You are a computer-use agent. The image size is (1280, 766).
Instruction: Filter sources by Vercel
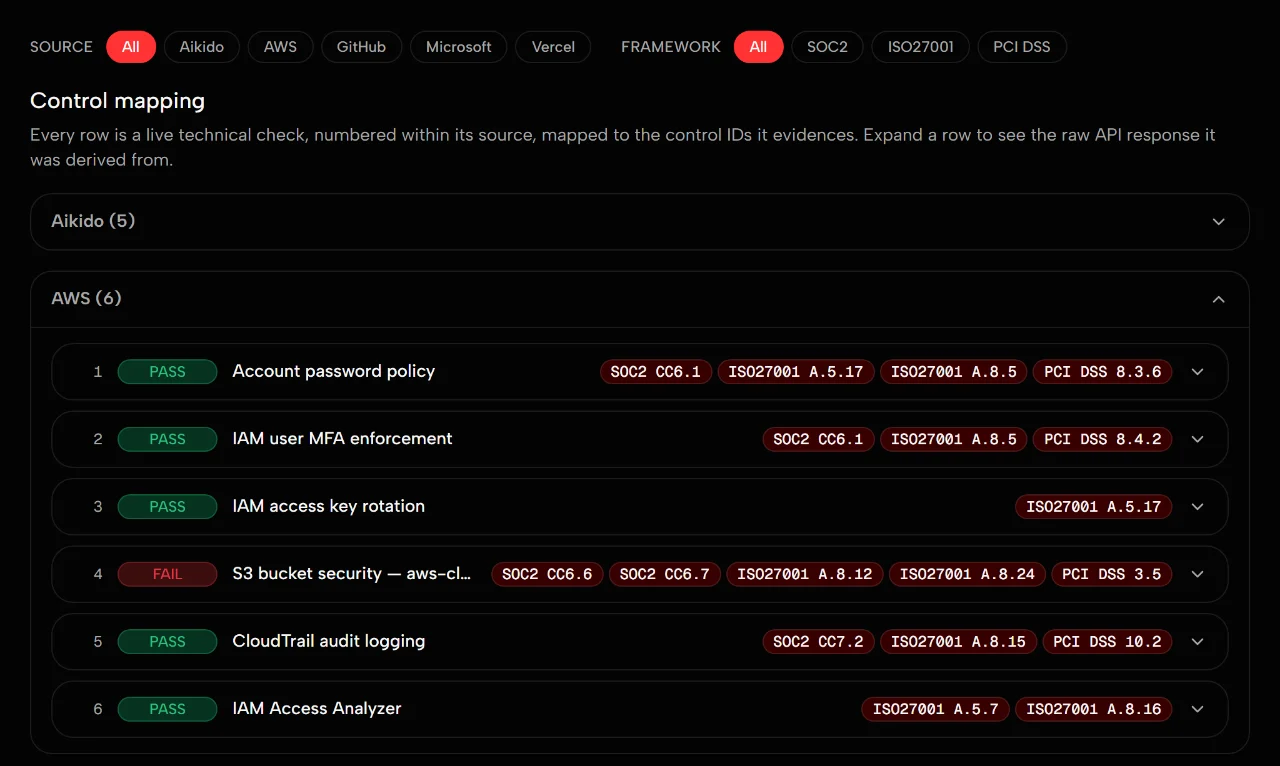(553, 47)
